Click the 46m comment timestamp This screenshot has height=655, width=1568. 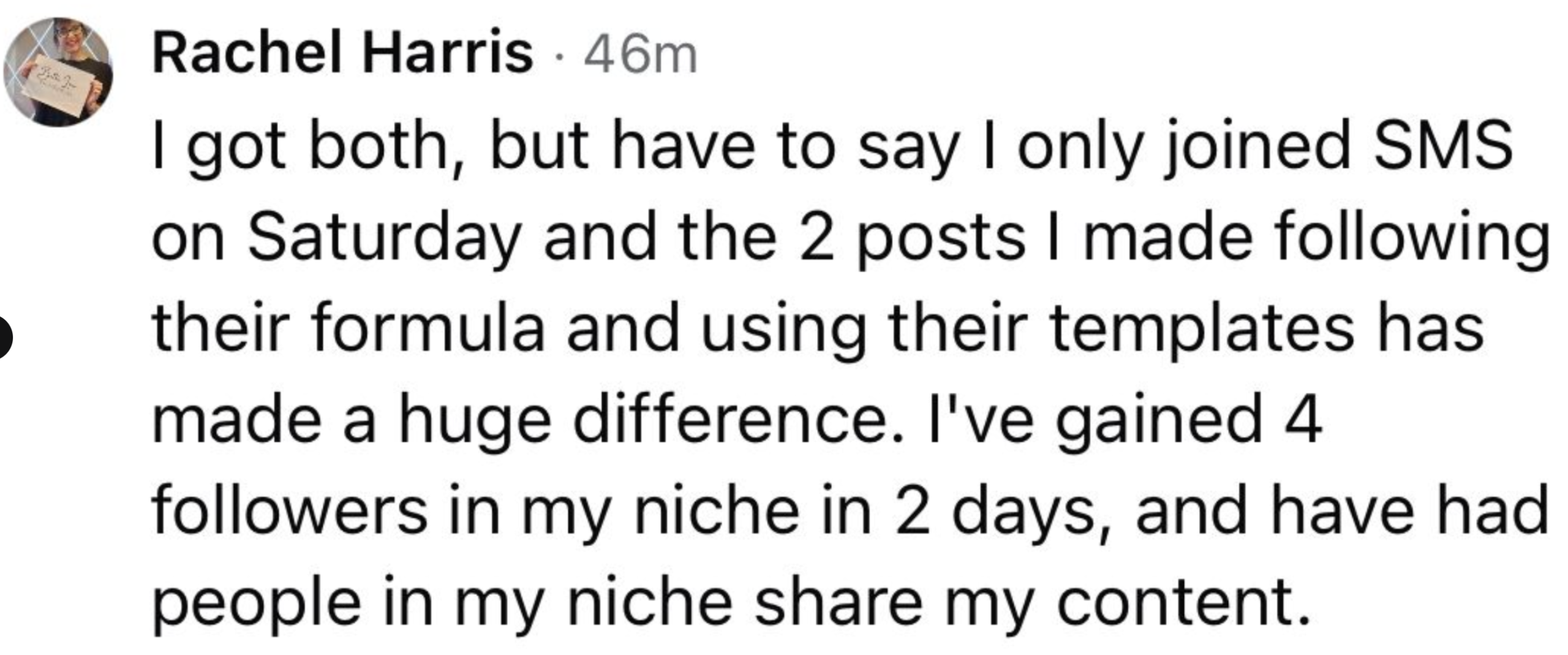coord(640,56)
